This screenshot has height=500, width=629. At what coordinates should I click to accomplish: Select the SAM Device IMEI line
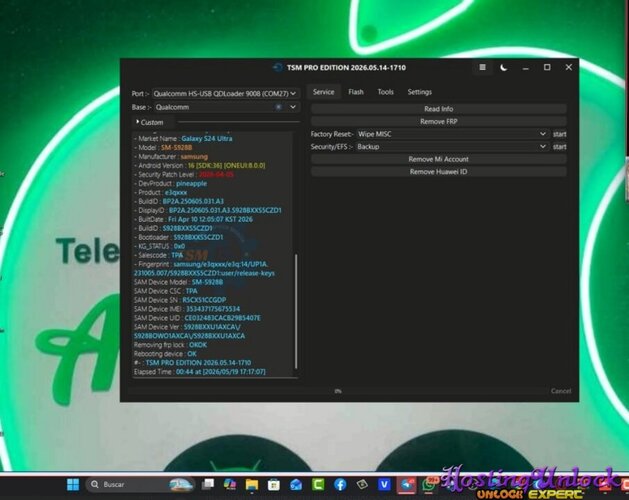(x=187, y=309)
